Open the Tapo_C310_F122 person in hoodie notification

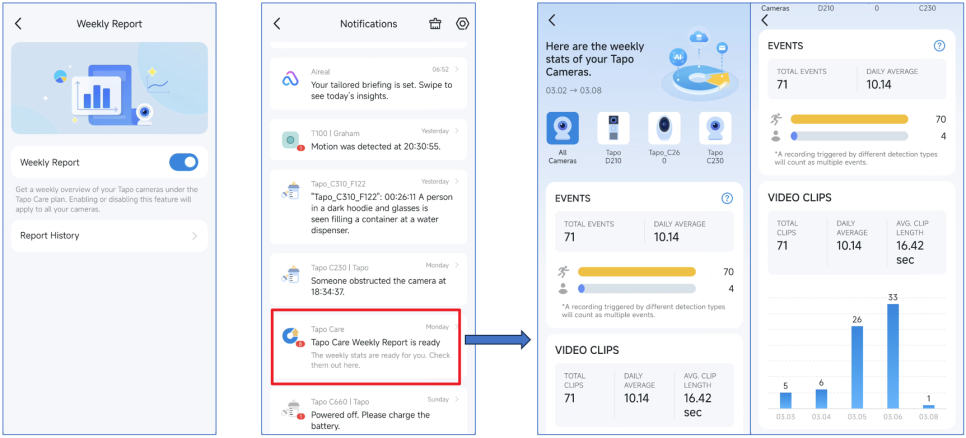[368, 207]
